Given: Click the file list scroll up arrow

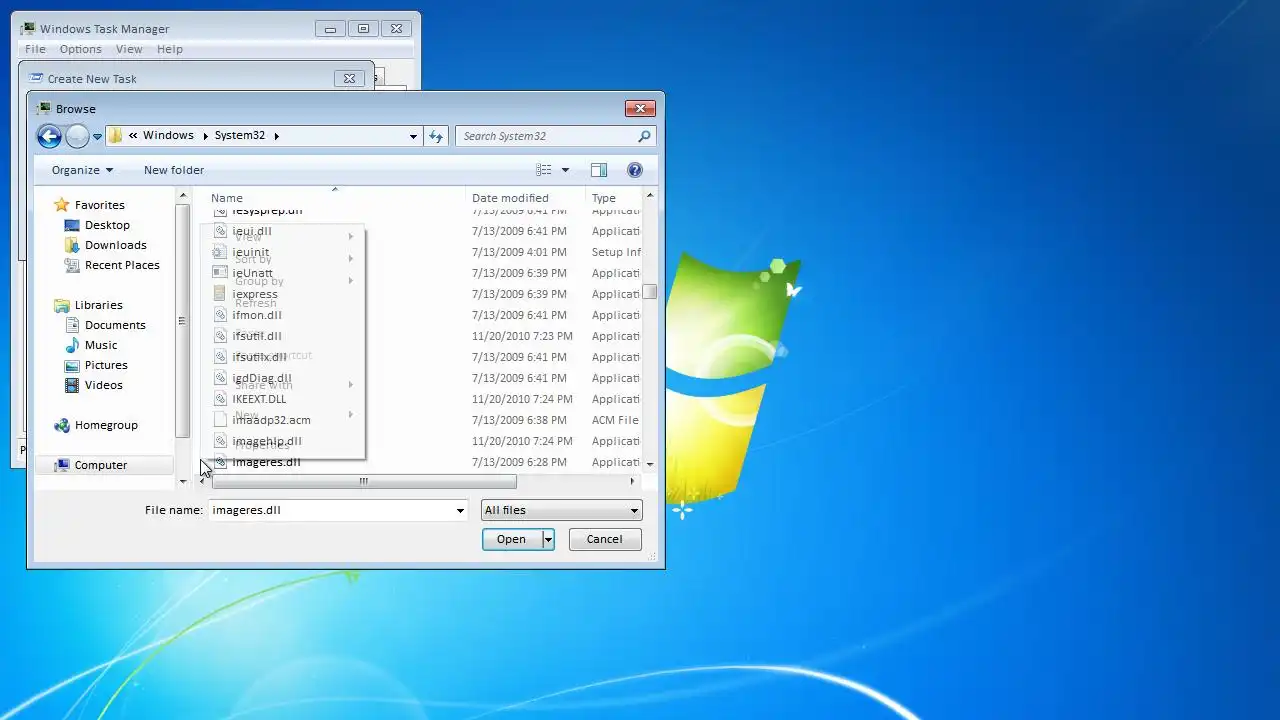Looking at the screenshot, I should point(650,196).
